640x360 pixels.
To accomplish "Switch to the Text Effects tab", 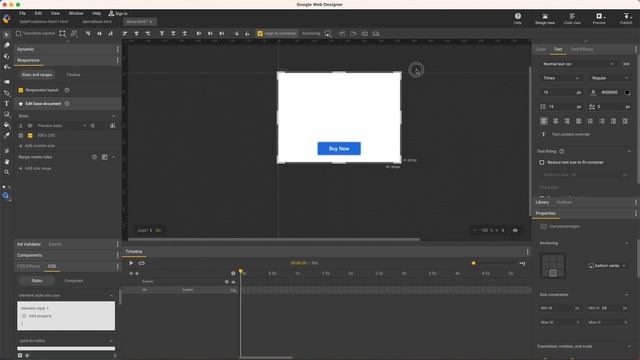I will [x=581, y=49].
